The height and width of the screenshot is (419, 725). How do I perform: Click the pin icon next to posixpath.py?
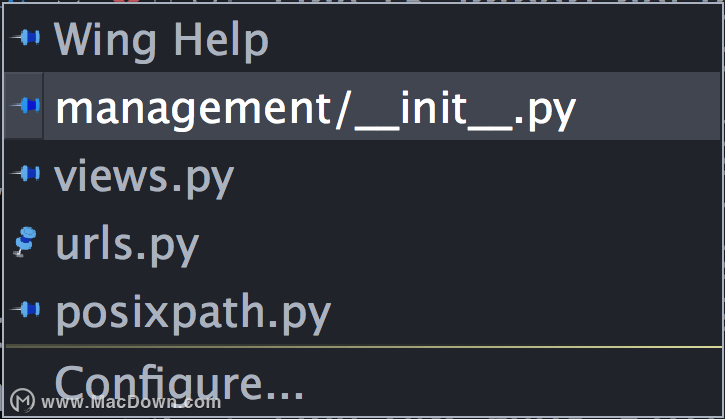25,309
